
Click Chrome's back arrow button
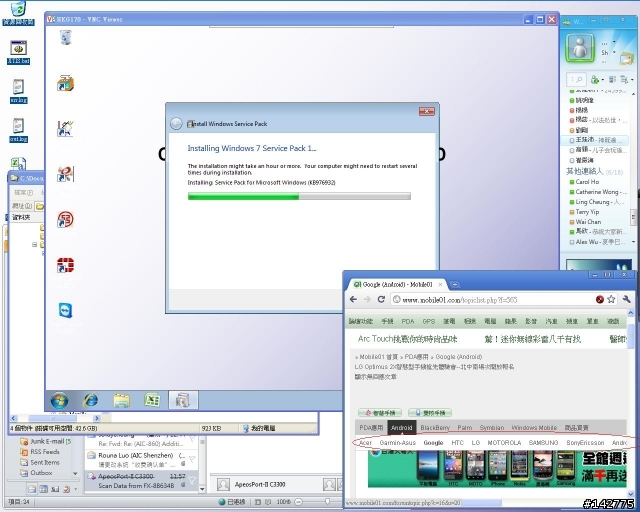click(x=353, y=299)
